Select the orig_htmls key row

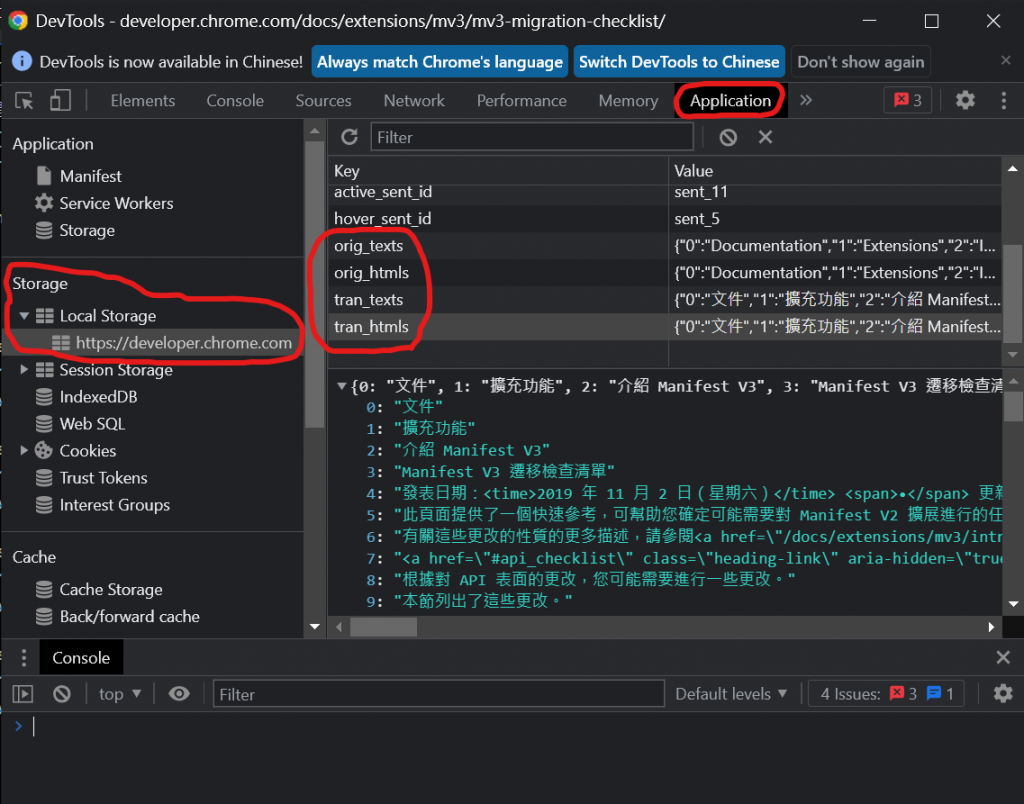point(664,272)
